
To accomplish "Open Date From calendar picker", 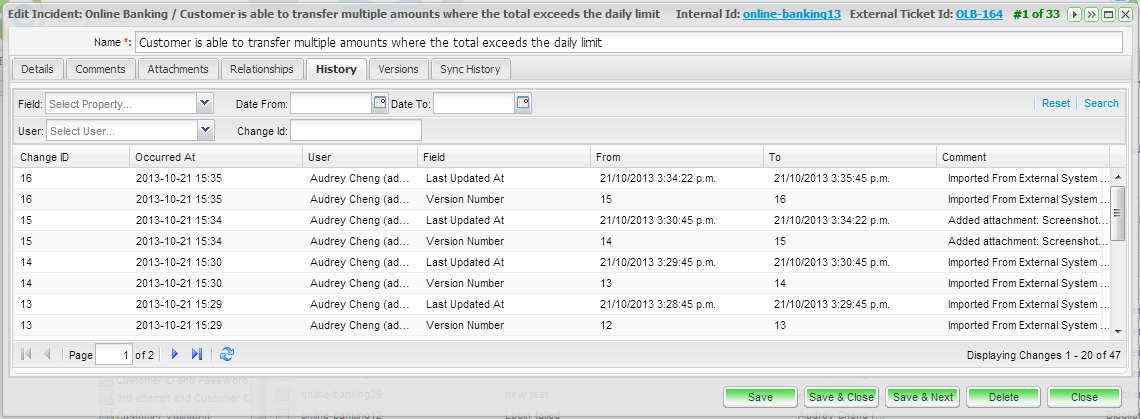I will (379, 103).
